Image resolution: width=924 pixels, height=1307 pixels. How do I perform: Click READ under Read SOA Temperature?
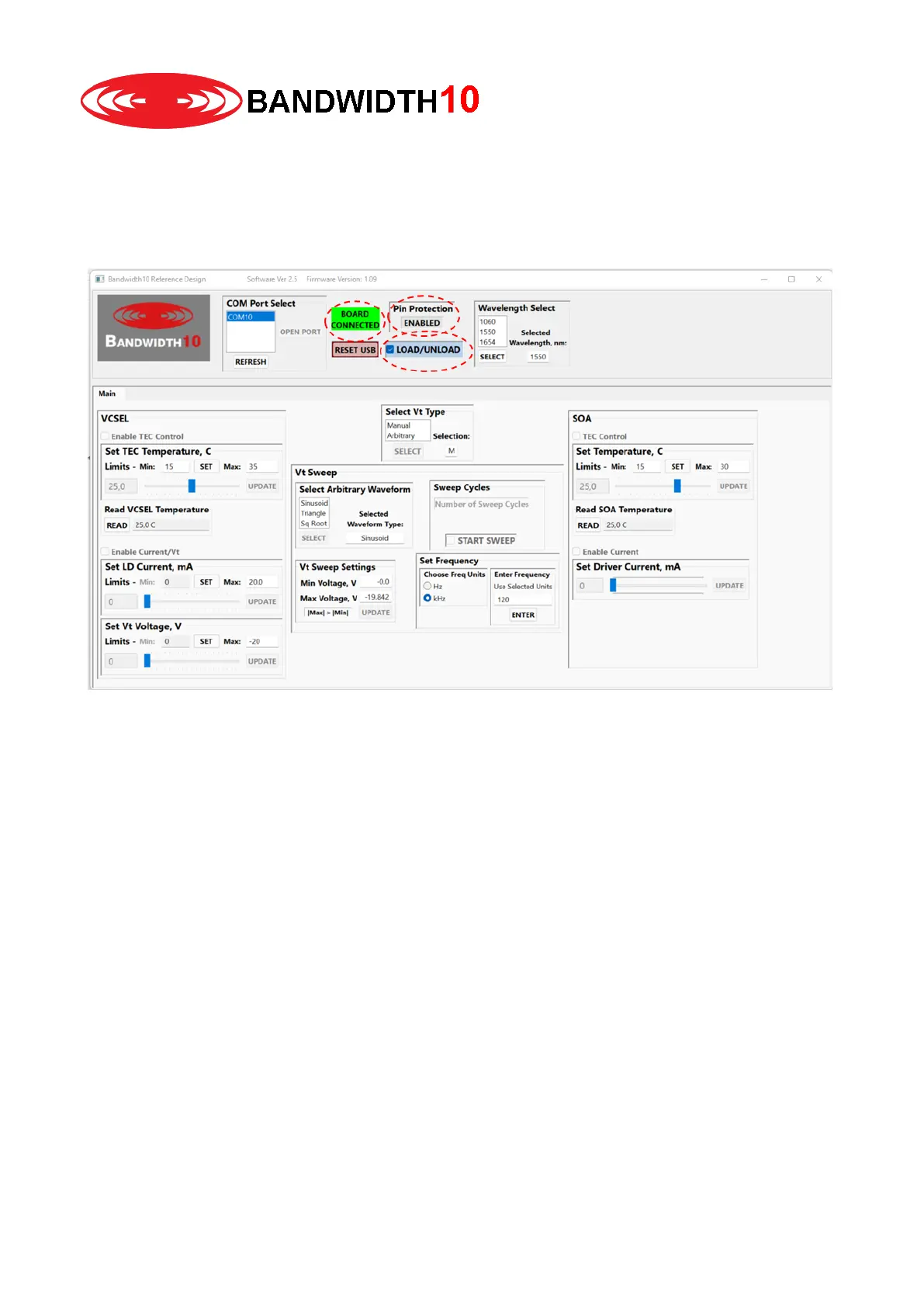pyautogui.click(x=588, y=525)
